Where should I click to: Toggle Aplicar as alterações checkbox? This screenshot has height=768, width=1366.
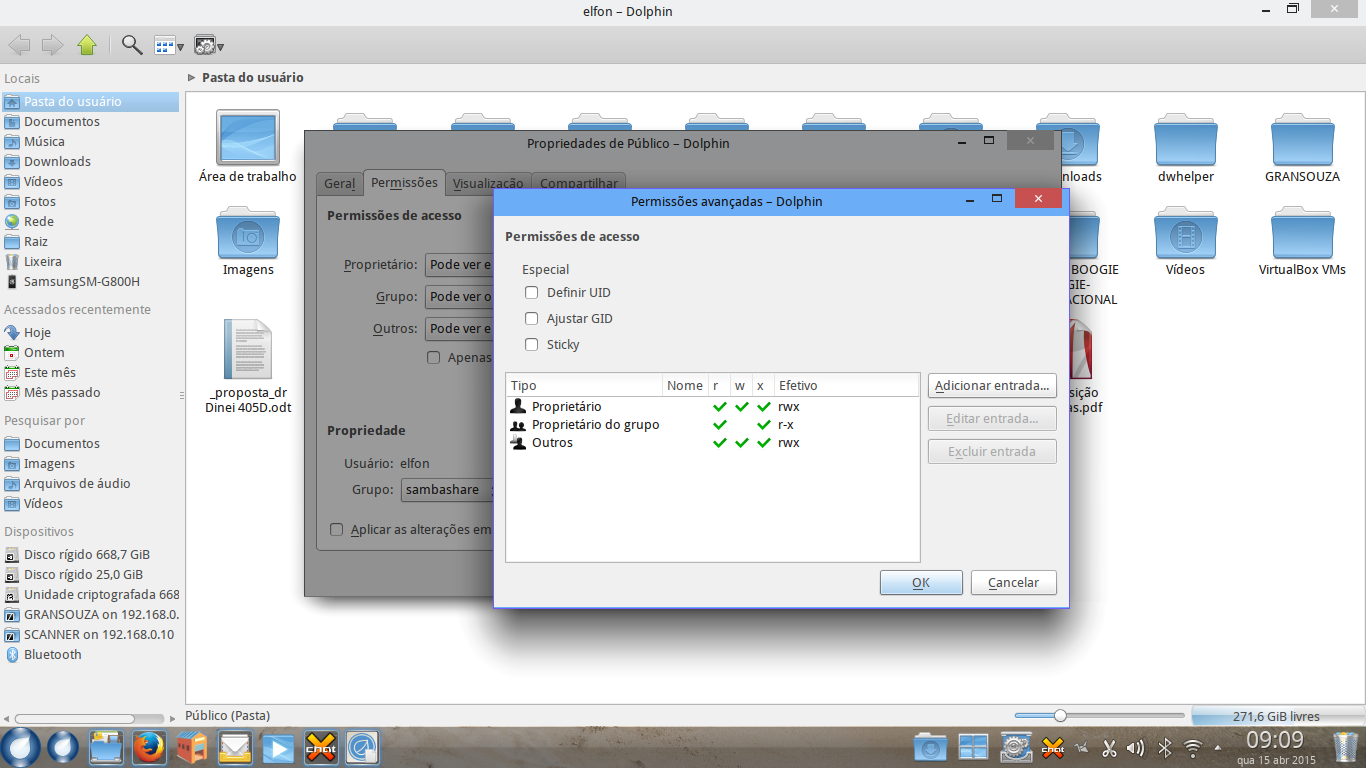coord(337,529)
